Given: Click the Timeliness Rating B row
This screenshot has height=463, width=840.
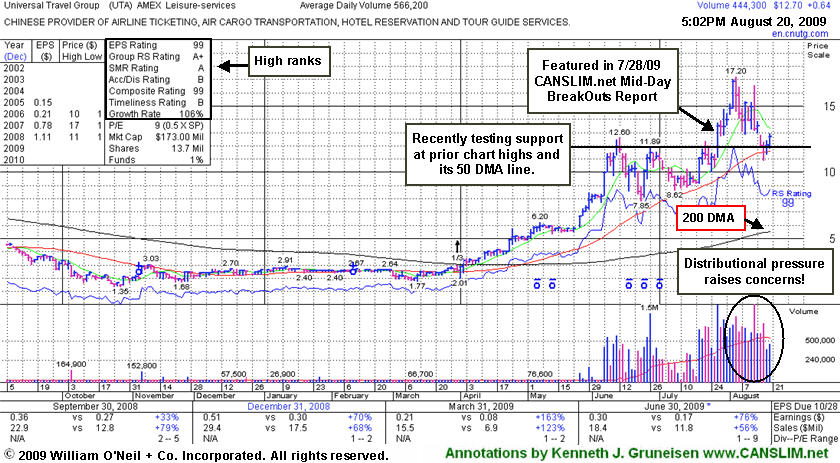Looking at the screenshot, I should pyautogui.click(x=156, y=102).
